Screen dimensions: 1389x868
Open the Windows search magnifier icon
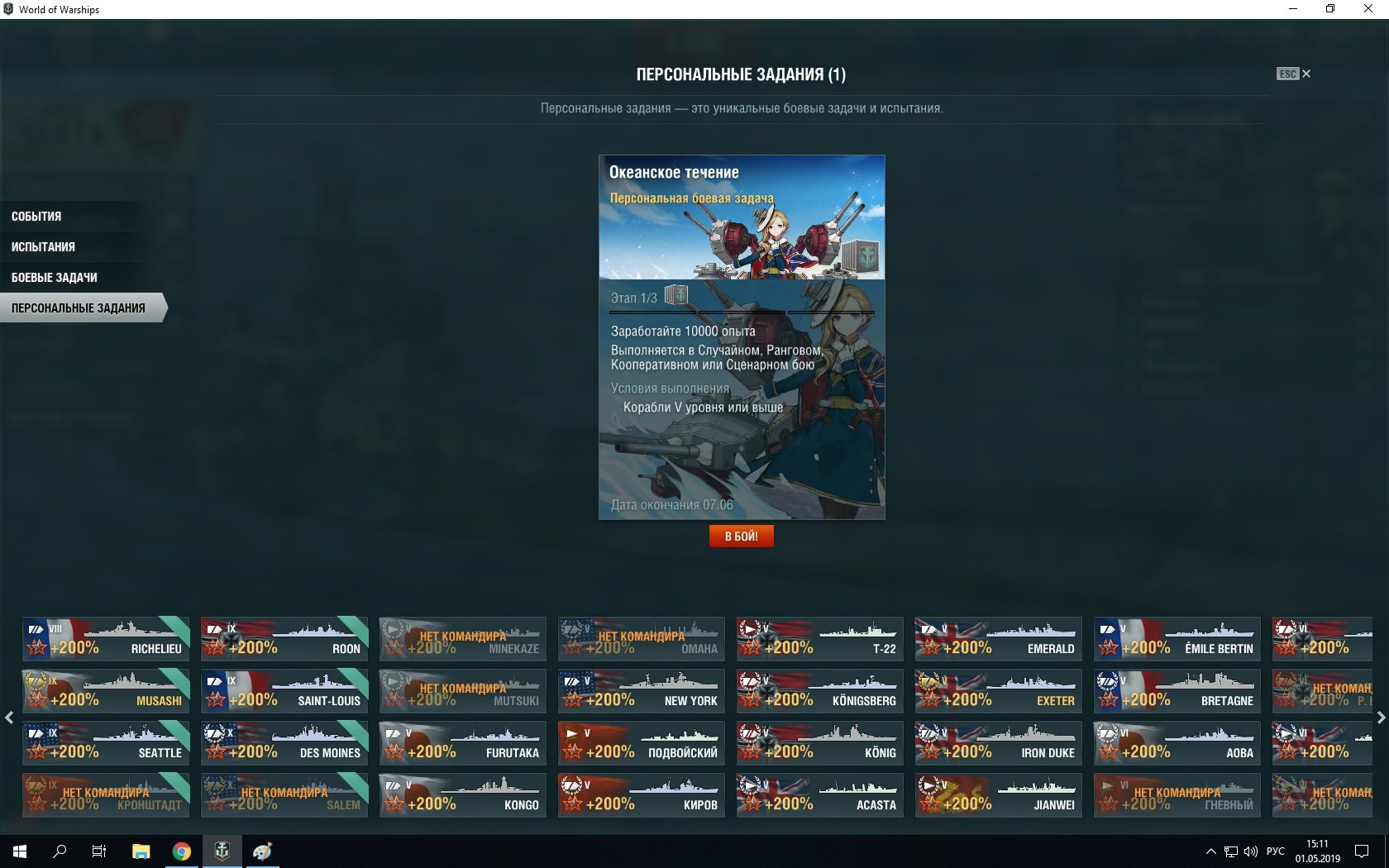click(60, 851)
